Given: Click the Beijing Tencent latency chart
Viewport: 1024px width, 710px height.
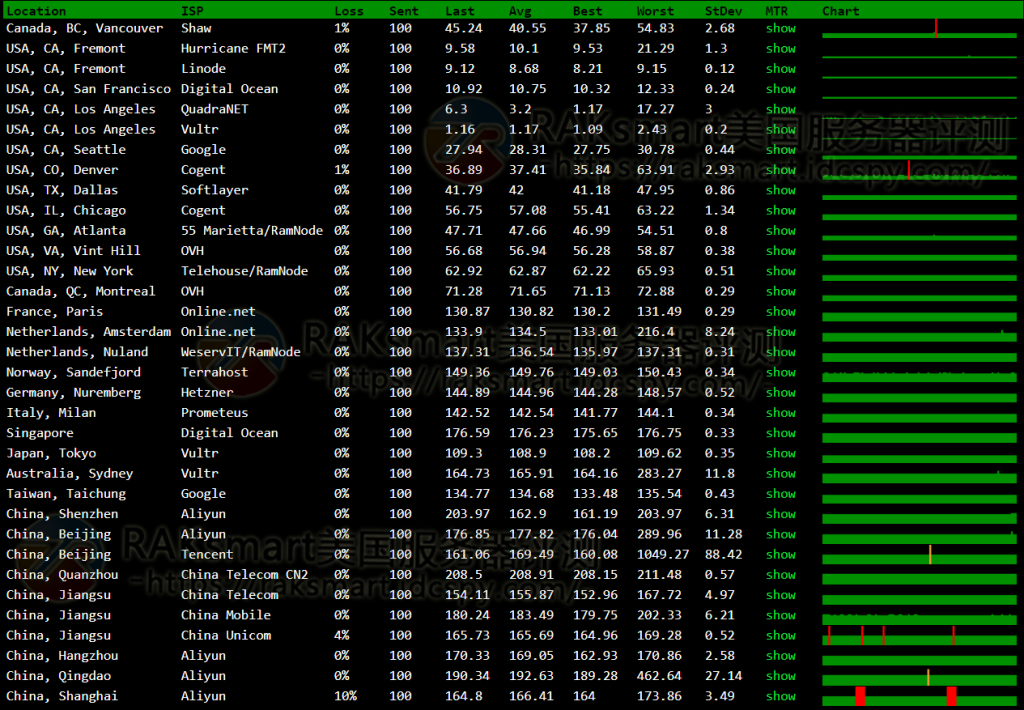Looking at the screenshot, I should point(920,555).
